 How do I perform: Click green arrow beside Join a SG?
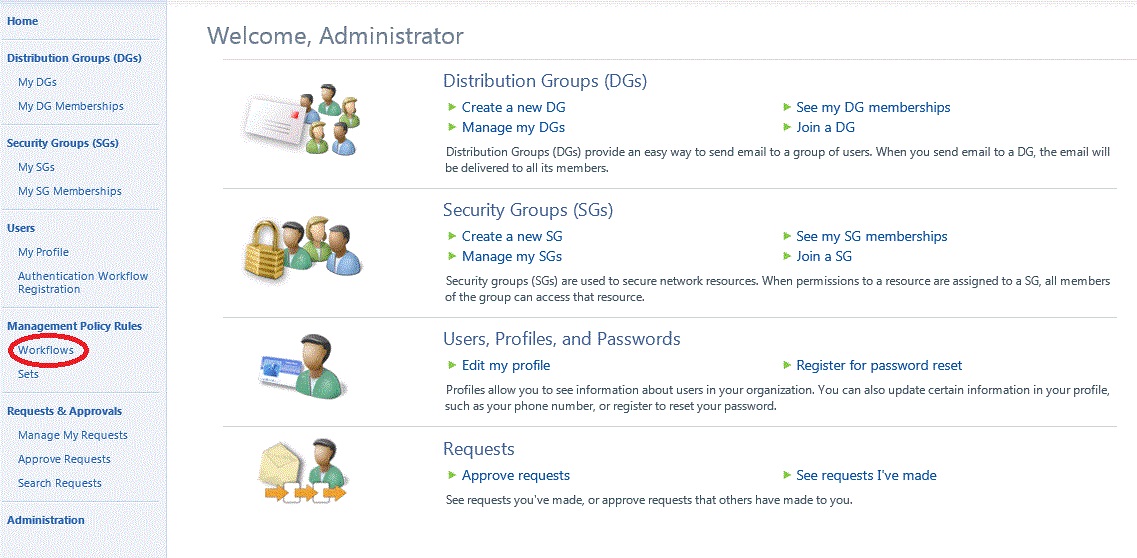[x=786, y=256]
